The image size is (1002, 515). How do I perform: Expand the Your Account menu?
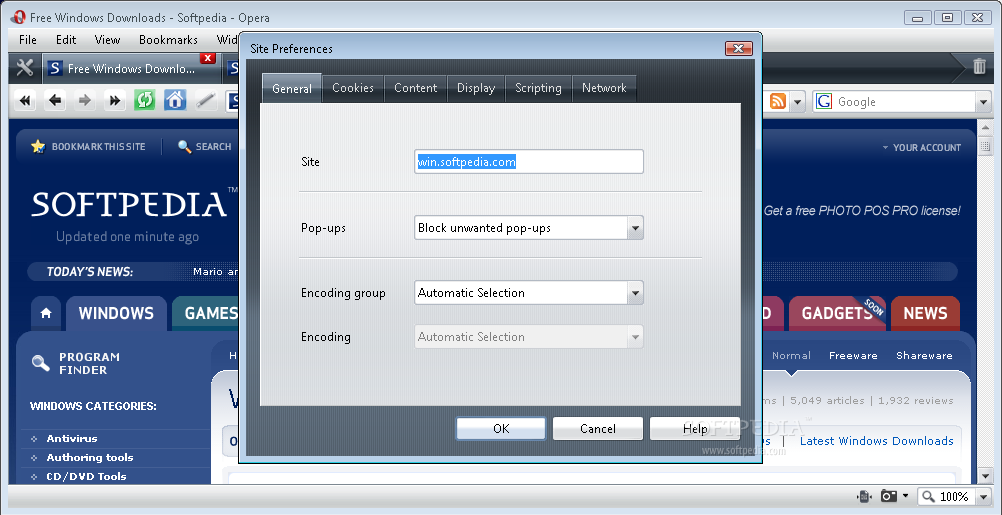pyautogui.click(x=921, y=148)
